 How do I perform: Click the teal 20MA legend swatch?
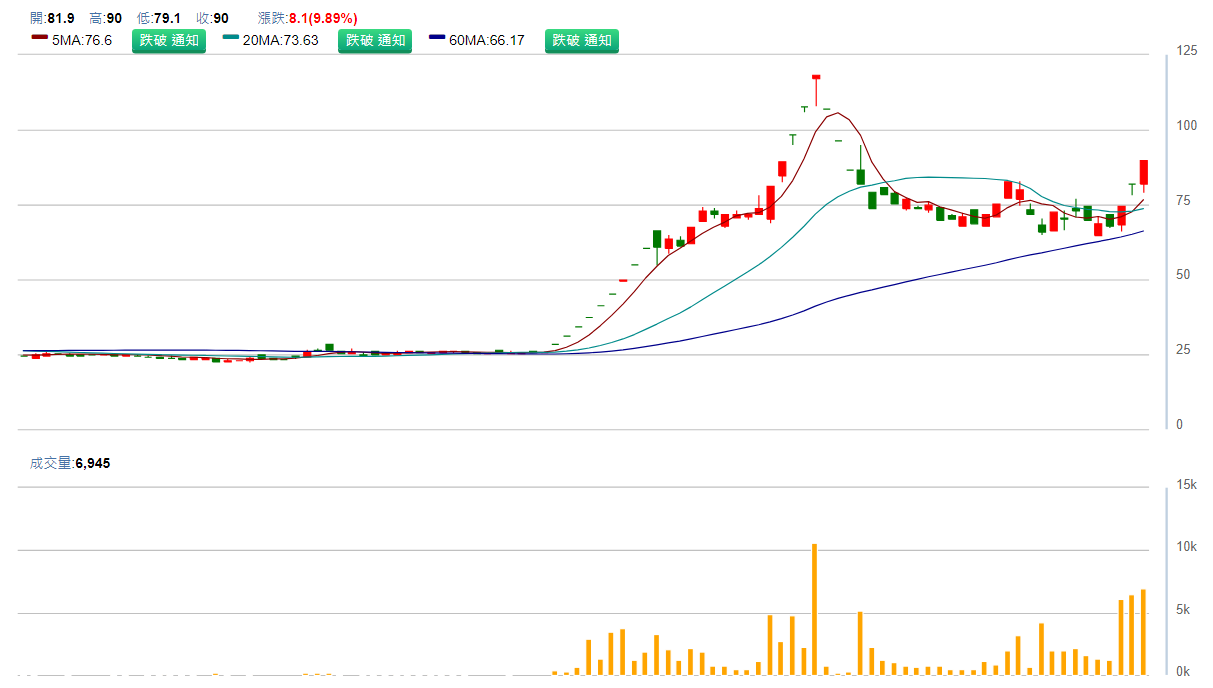pos(231,38)
